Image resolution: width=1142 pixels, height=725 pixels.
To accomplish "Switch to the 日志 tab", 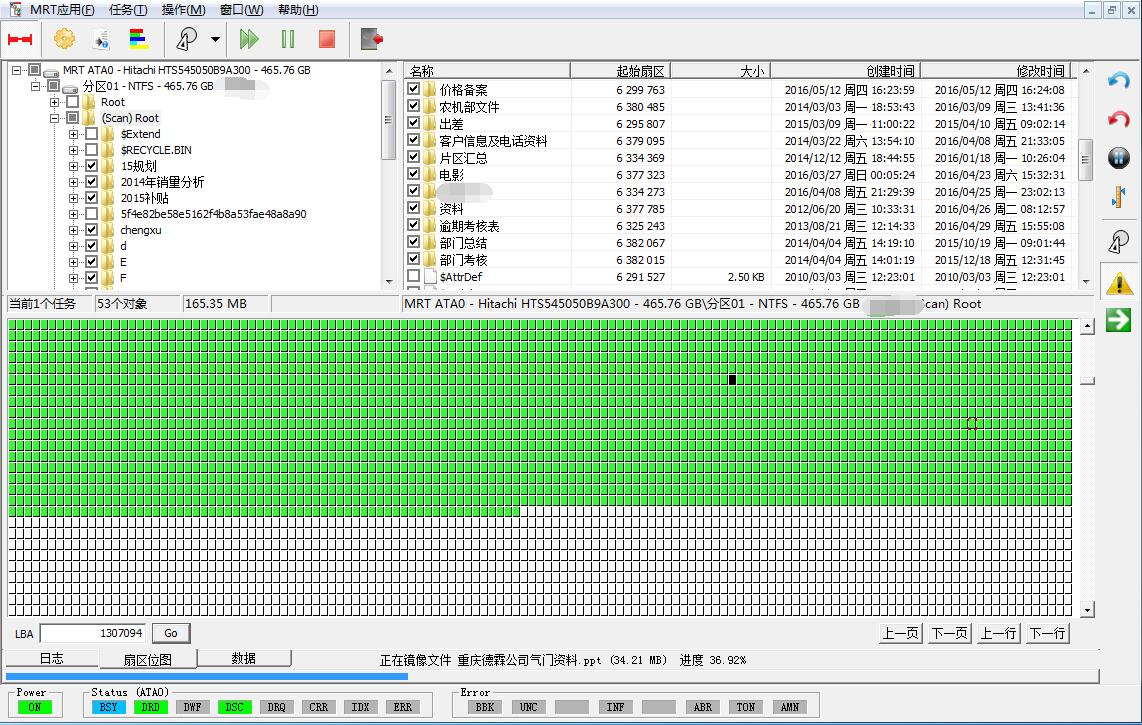I will pos(52,658).
